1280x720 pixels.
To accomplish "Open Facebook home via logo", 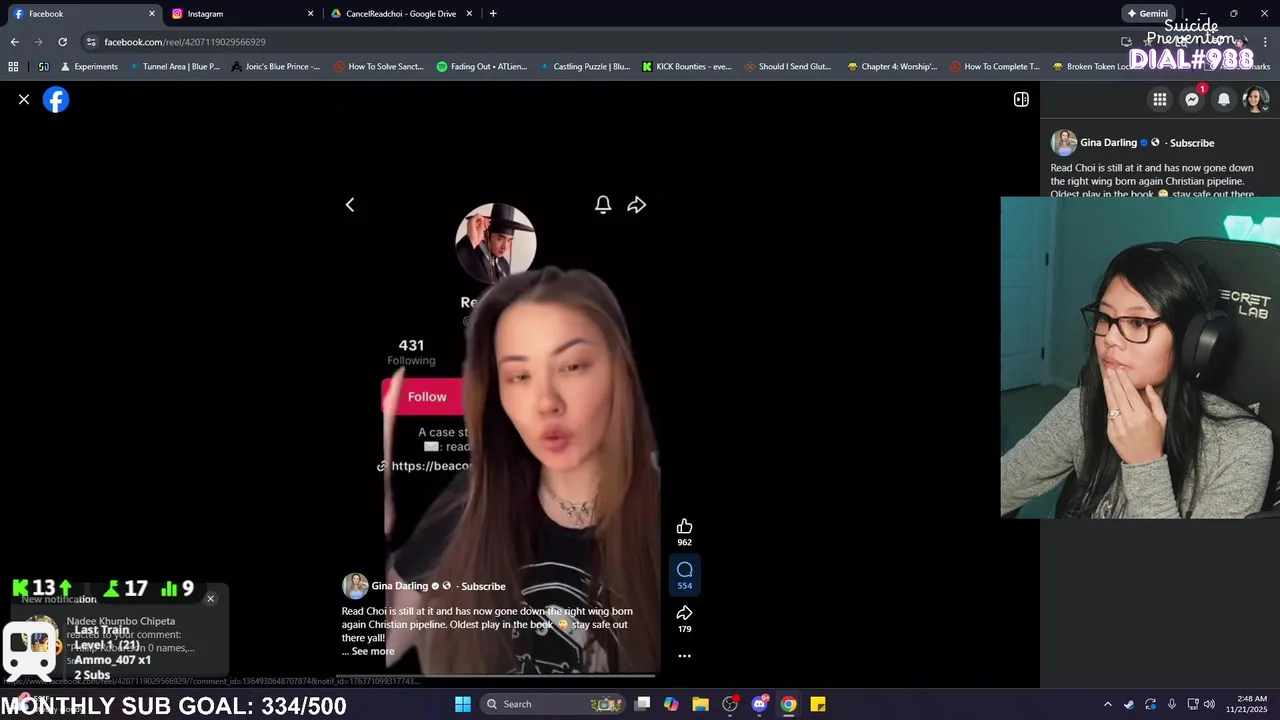I will tap(56, 99).
